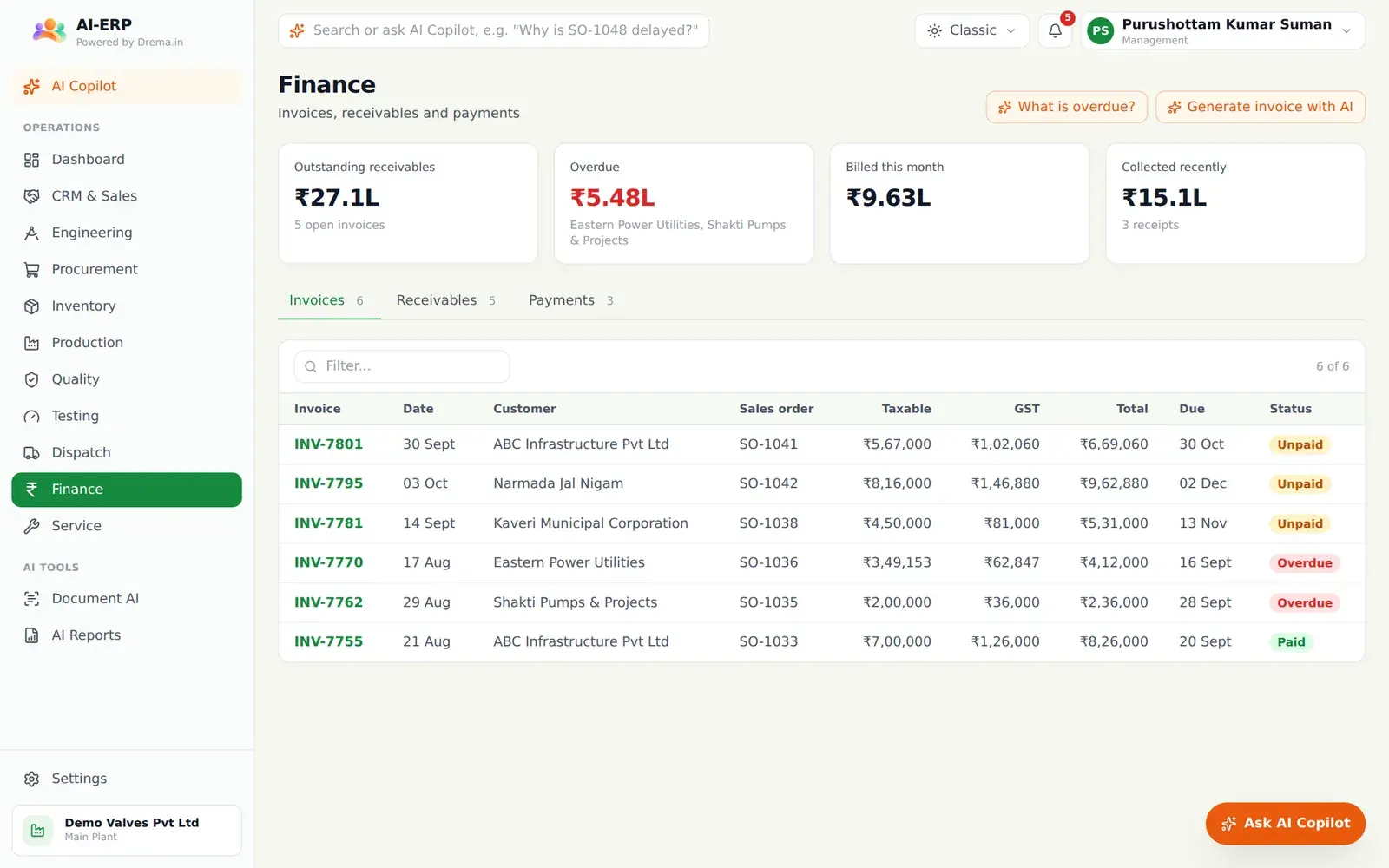Open invoice INV-7801 link

[328, 444]
